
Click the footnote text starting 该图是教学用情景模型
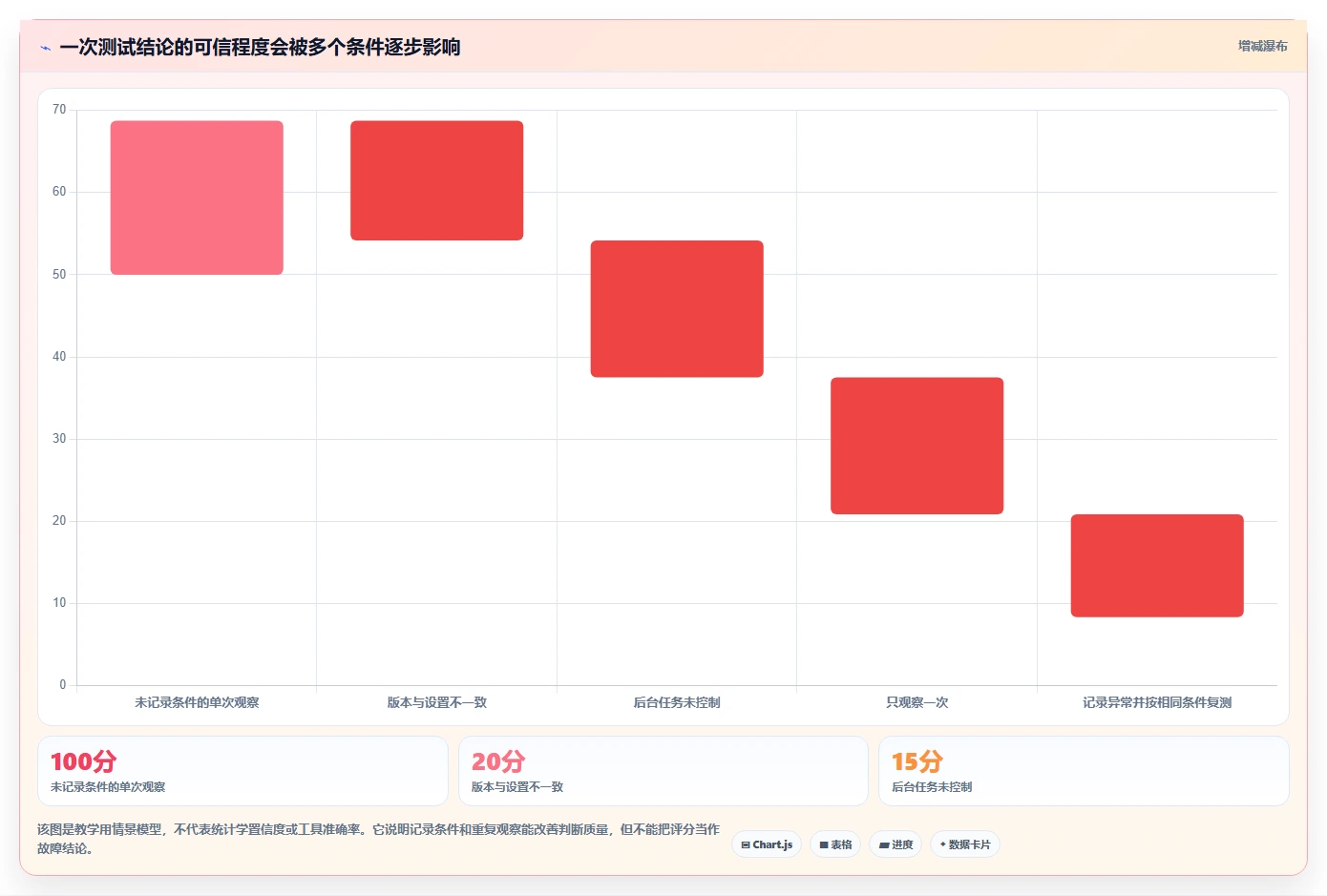tap(378, 839)
